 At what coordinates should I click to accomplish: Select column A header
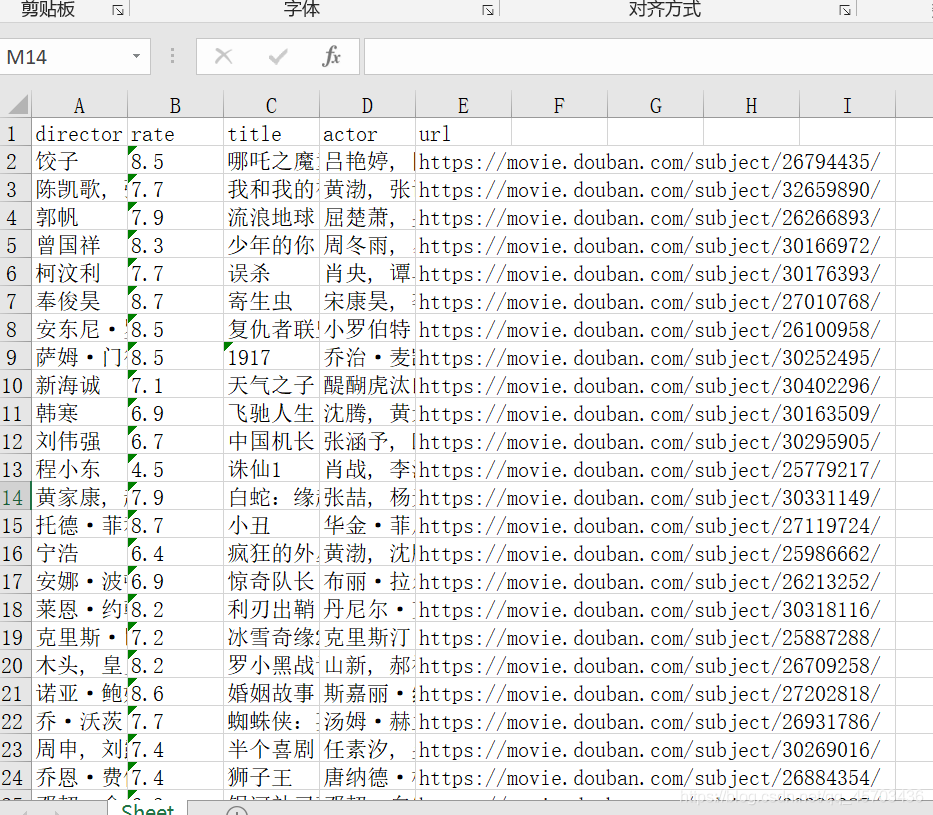coord(79,105)
